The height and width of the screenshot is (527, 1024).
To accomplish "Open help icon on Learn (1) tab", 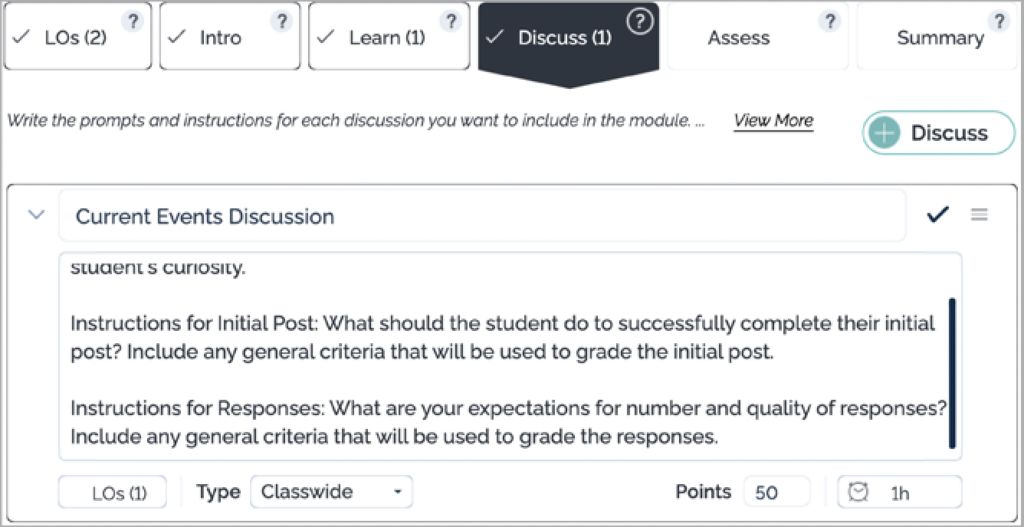I will point(450,22).
